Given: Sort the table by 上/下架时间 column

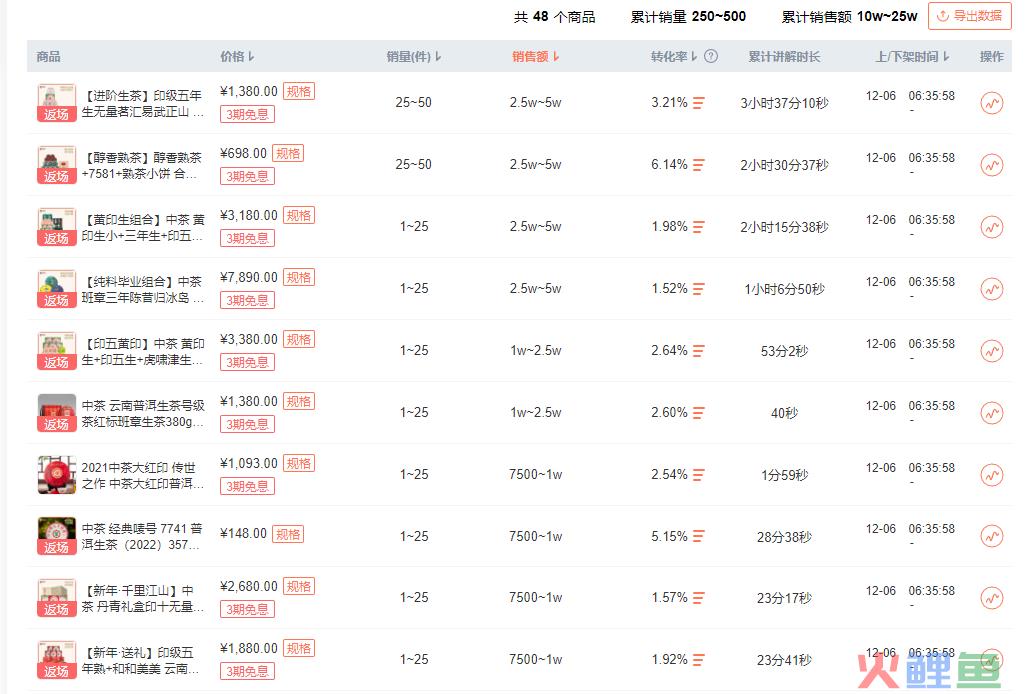Looking at the screenshot, I should click(x=913, y=57).
